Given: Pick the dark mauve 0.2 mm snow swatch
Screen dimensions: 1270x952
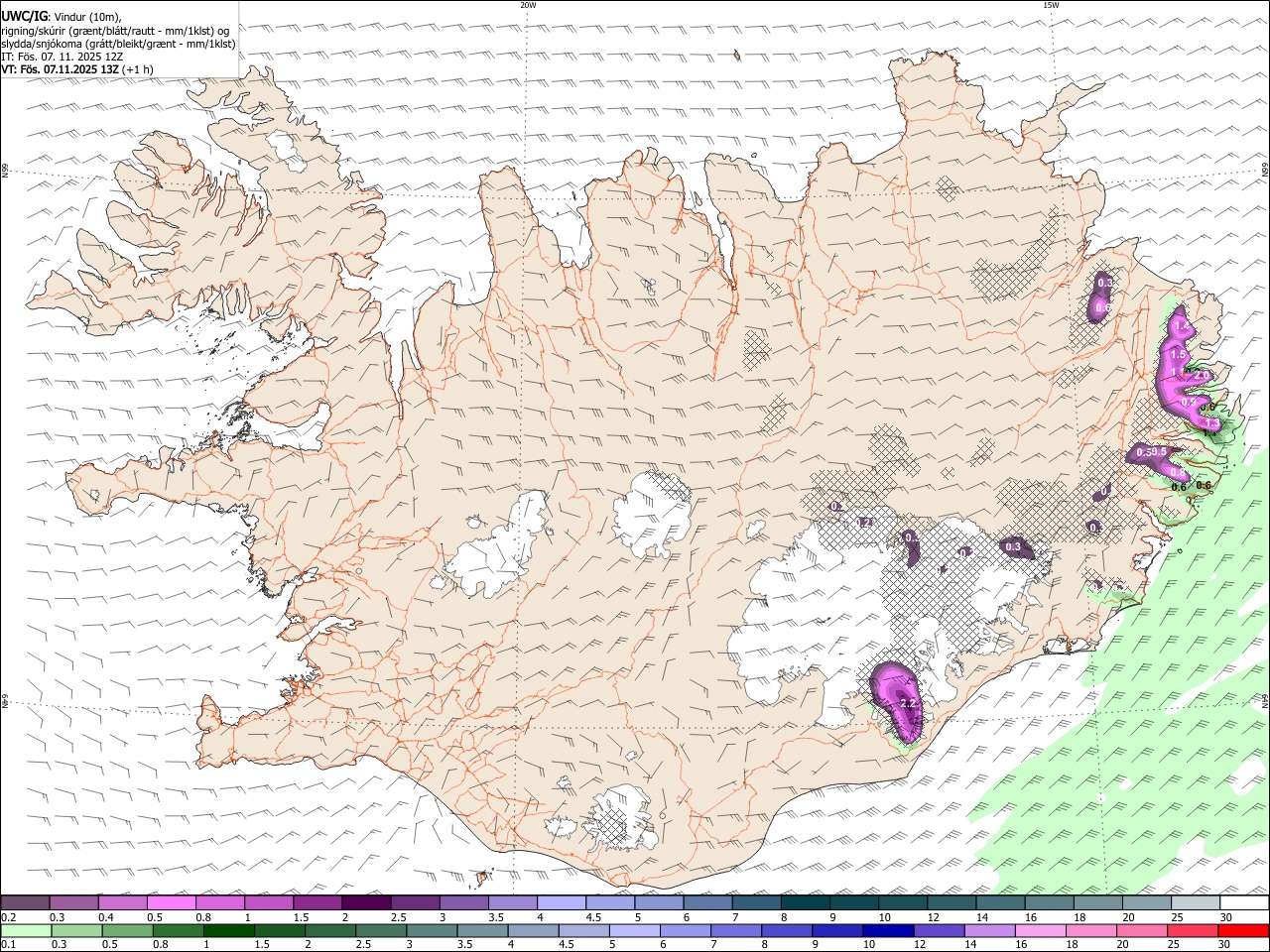Looking at the screenshot, I should 25,903.
